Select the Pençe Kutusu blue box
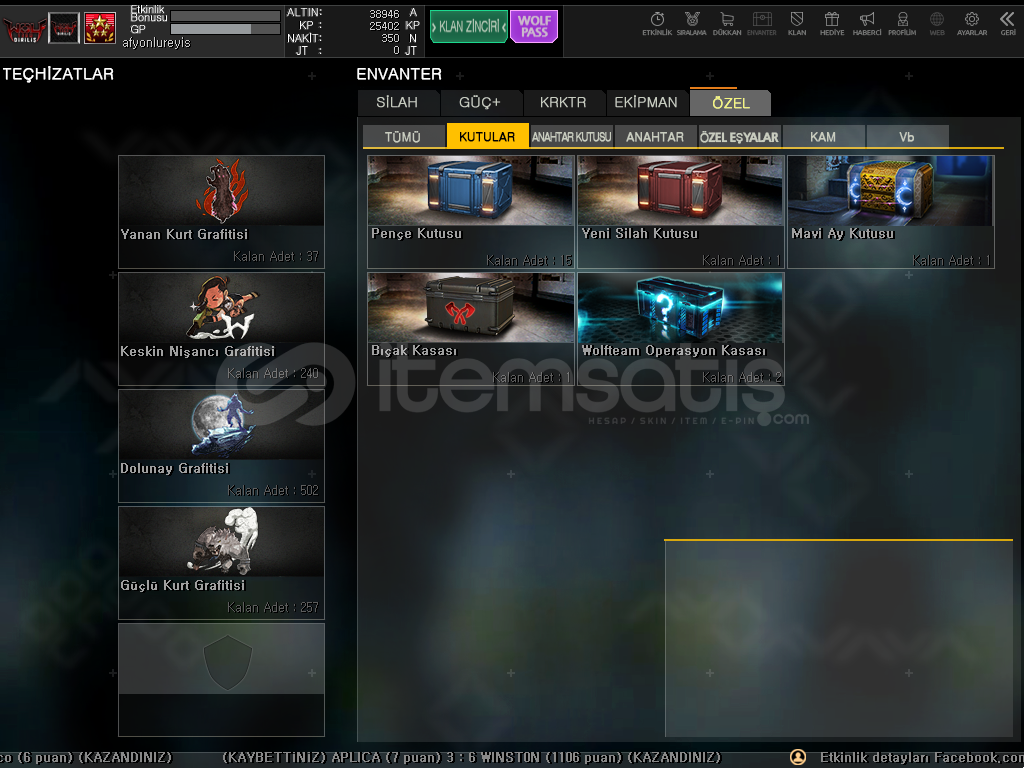This screenshot has width=1024, height=768. [x=470, y=212]
